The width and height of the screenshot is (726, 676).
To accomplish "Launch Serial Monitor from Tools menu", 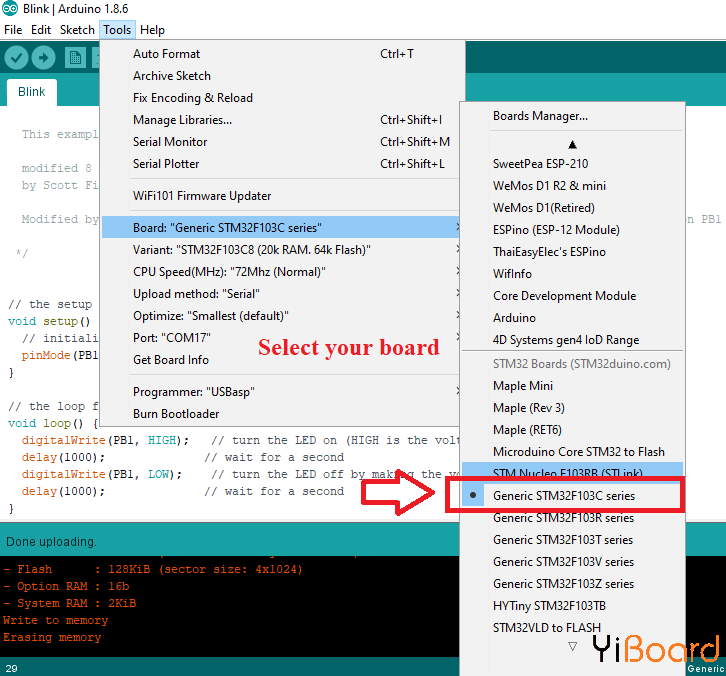I will point(170,142).
